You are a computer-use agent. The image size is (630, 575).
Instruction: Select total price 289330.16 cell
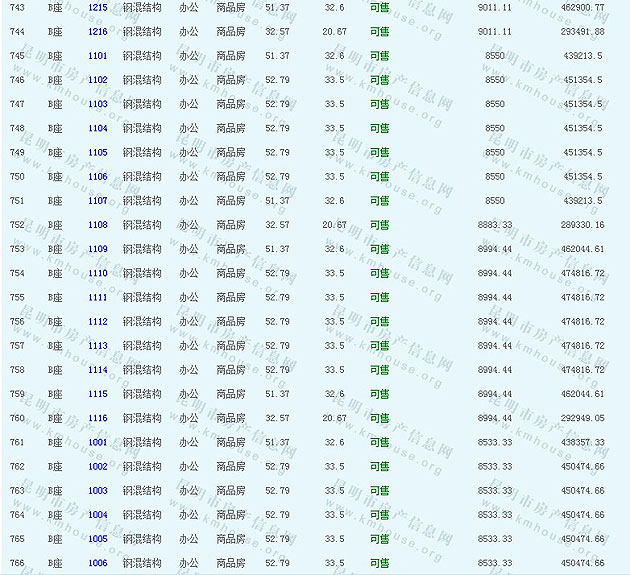582,225
